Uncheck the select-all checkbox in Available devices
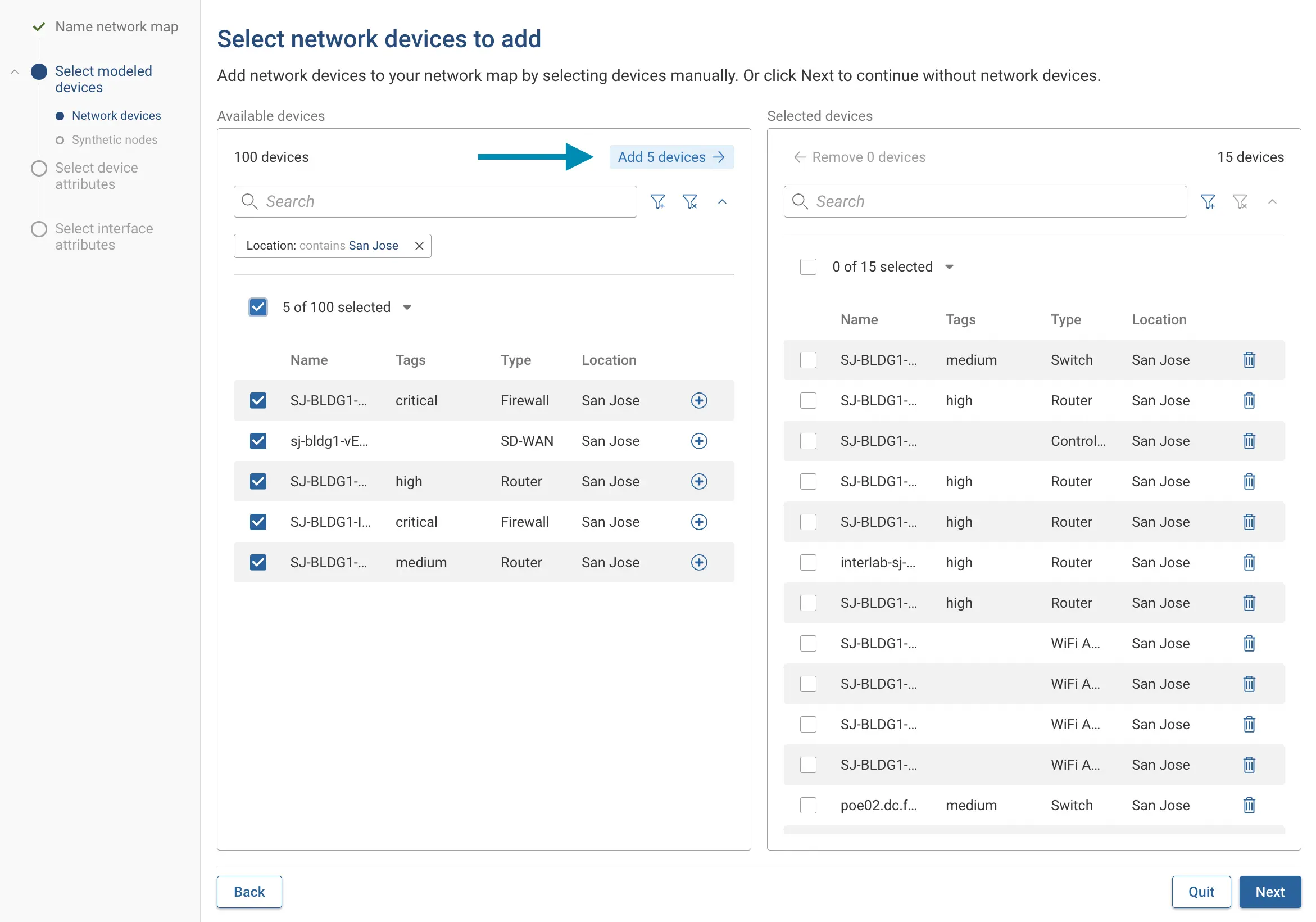Viewport: 1316px width, 922px height. click(x=258, y=308)
